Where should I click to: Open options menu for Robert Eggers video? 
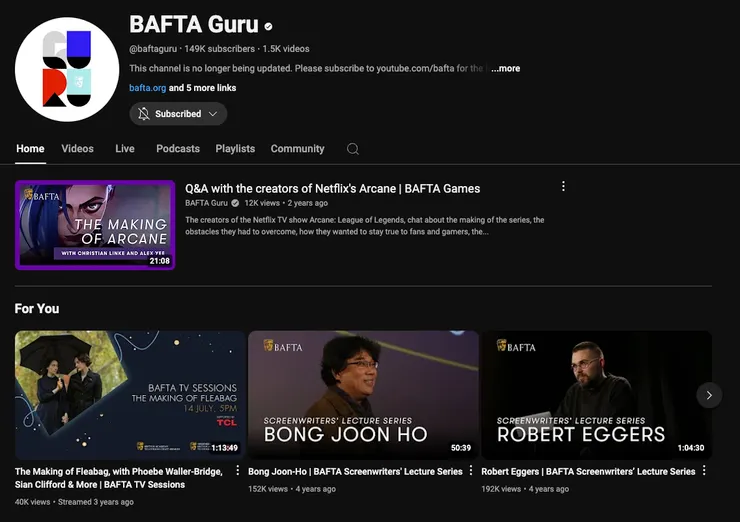coord(704,471)
